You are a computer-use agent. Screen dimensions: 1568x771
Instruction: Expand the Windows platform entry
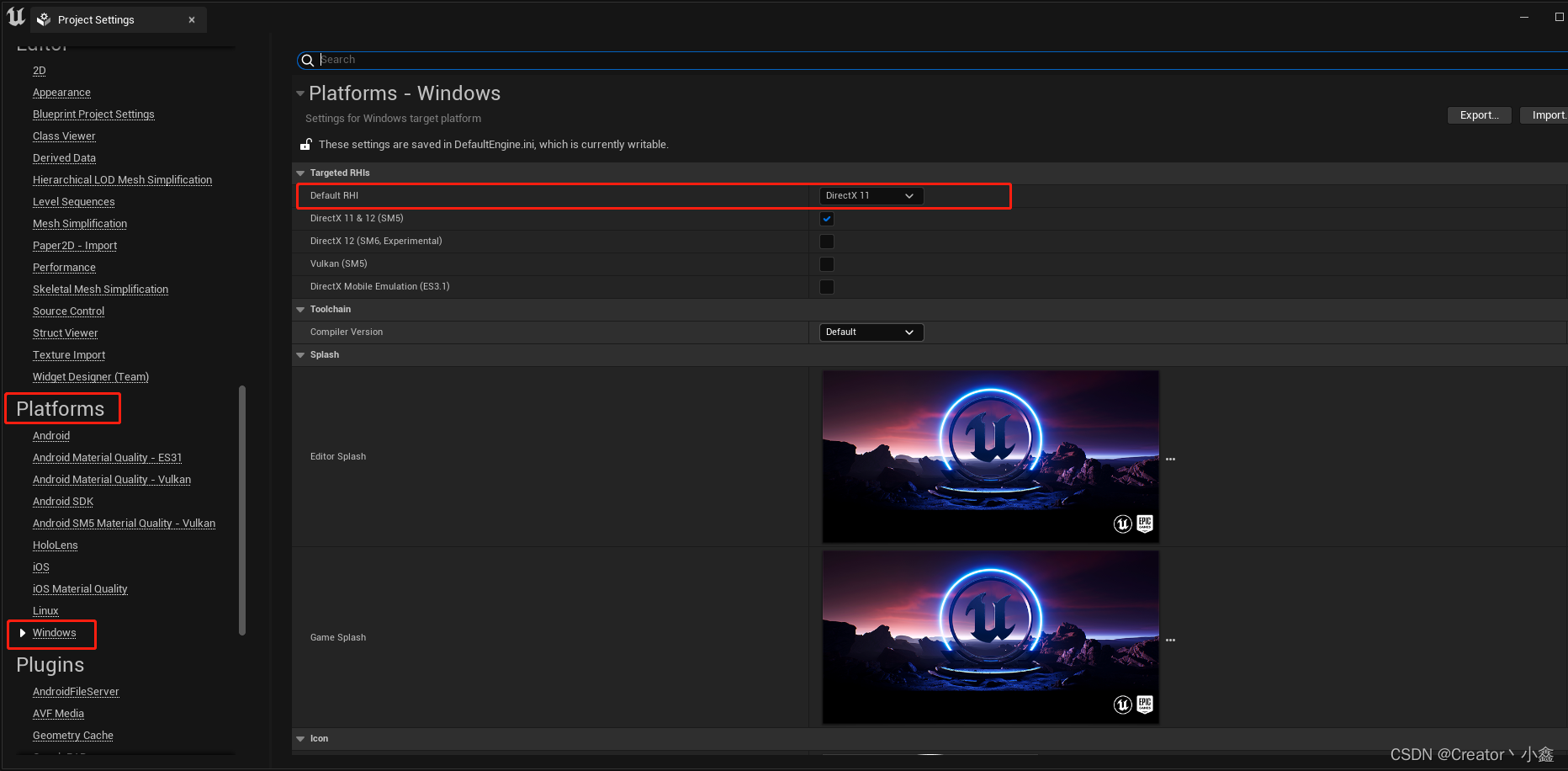pos(23,632)
